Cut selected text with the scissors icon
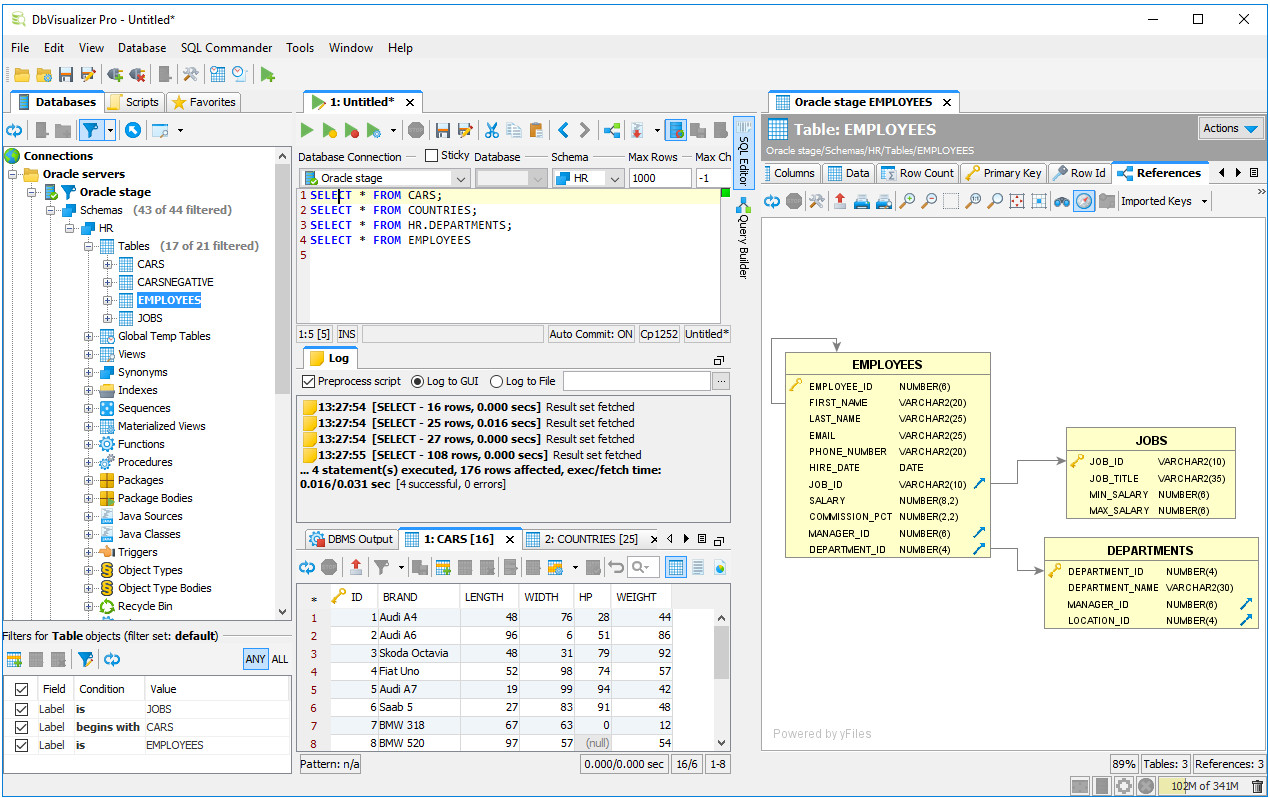This screenshot has height=798, width=1270. [x=491, y=130]
